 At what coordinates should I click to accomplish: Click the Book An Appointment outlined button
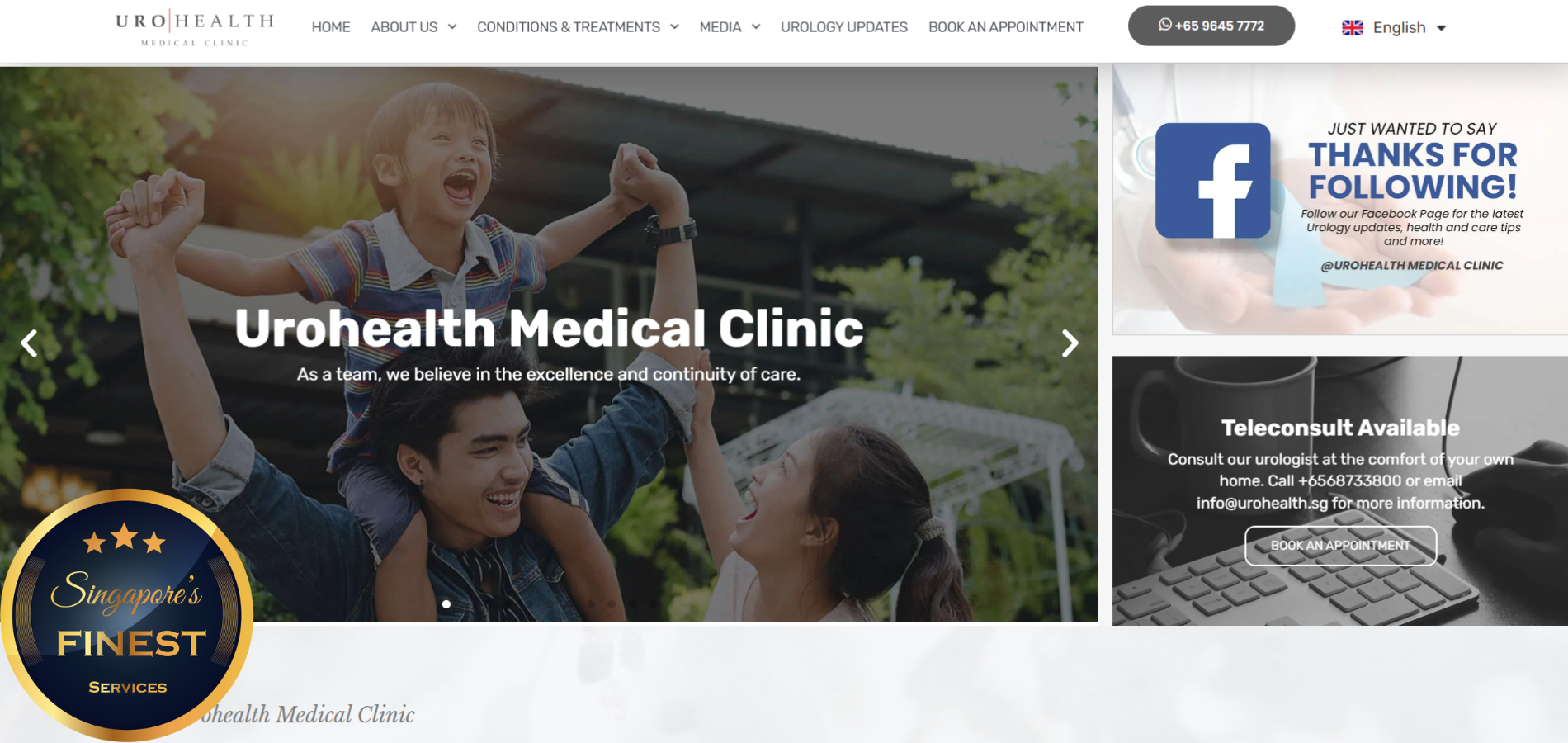tap(1340, 546)
